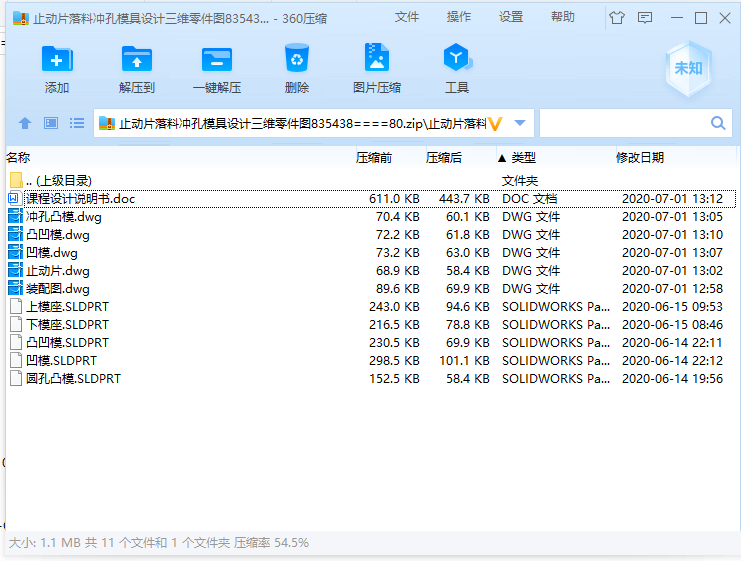Sort by the 修改日期 column header
The width and height of the screenshot is (741, 561).
(x=640, y=157)
